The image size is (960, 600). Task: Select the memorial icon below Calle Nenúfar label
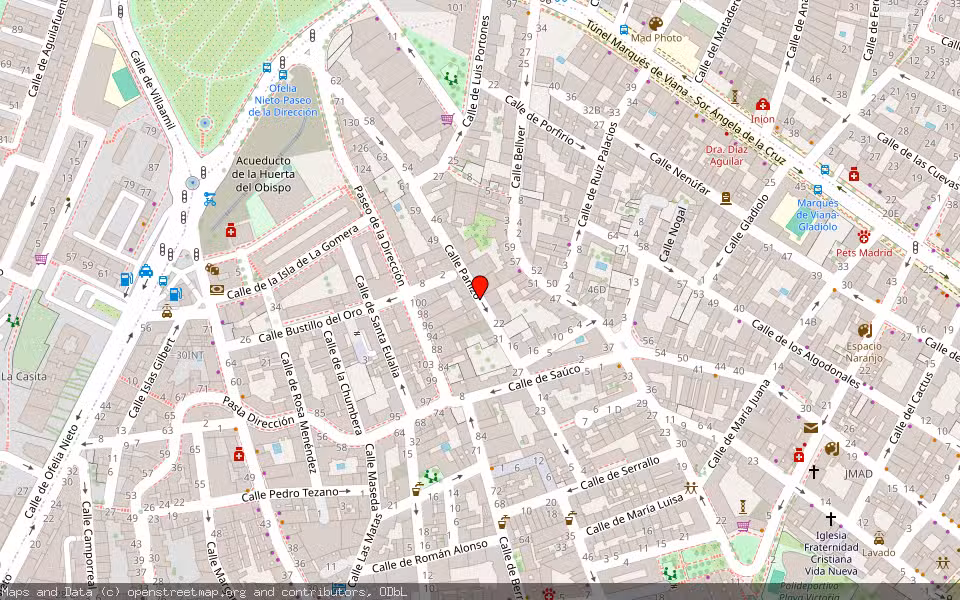coord(726,198)
